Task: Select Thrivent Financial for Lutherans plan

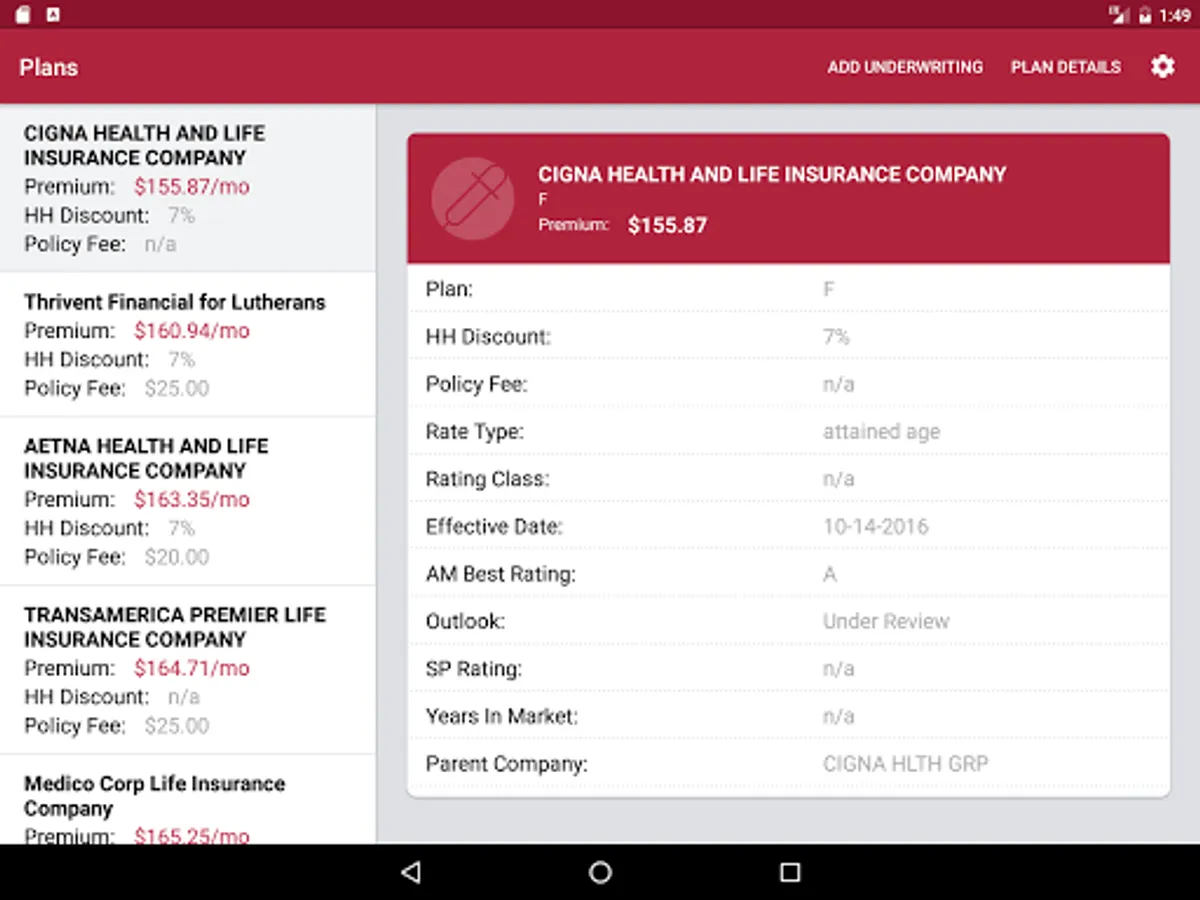Action: click(188, 344)
